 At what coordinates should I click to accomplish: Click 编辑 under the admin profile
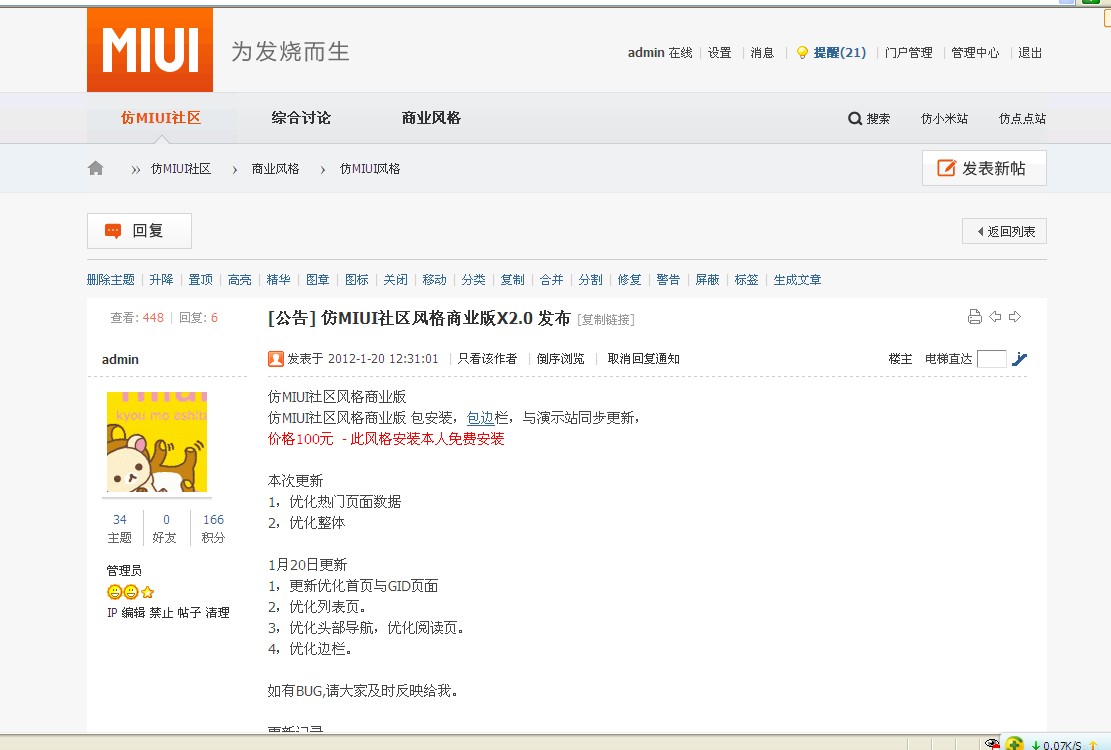pos(132,613)
